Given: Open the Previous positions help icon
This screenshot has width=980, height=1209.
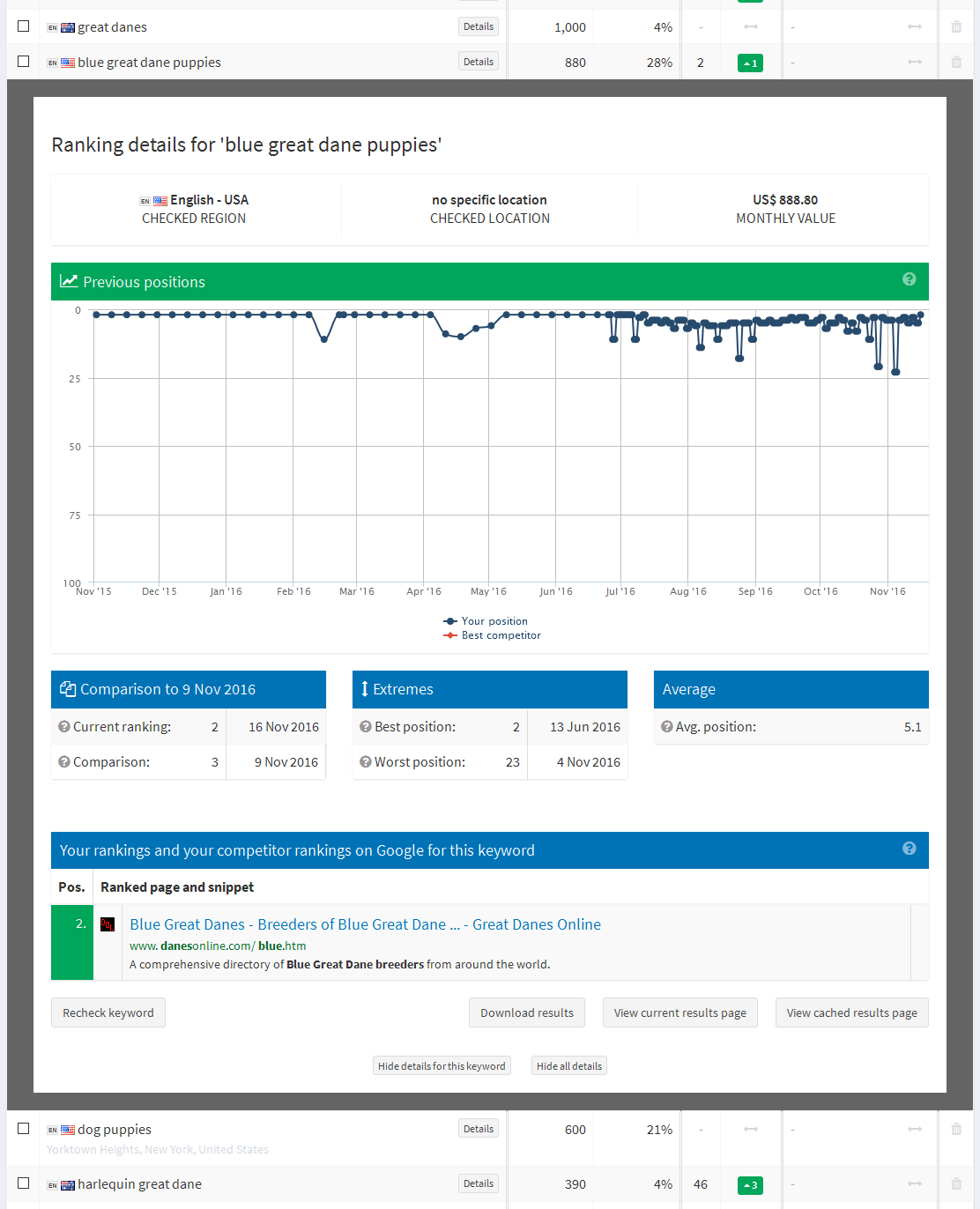Looking at the screenshot, I should 909,279.
